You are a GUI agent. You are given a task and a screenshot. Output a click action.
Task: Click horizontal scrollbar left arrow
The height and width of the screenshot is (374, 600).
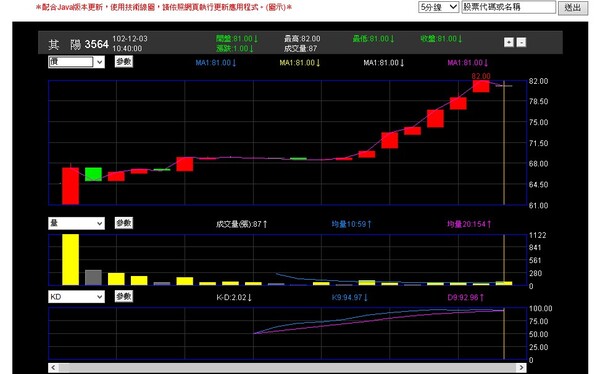pyautogui.click(x=53, y=367)
